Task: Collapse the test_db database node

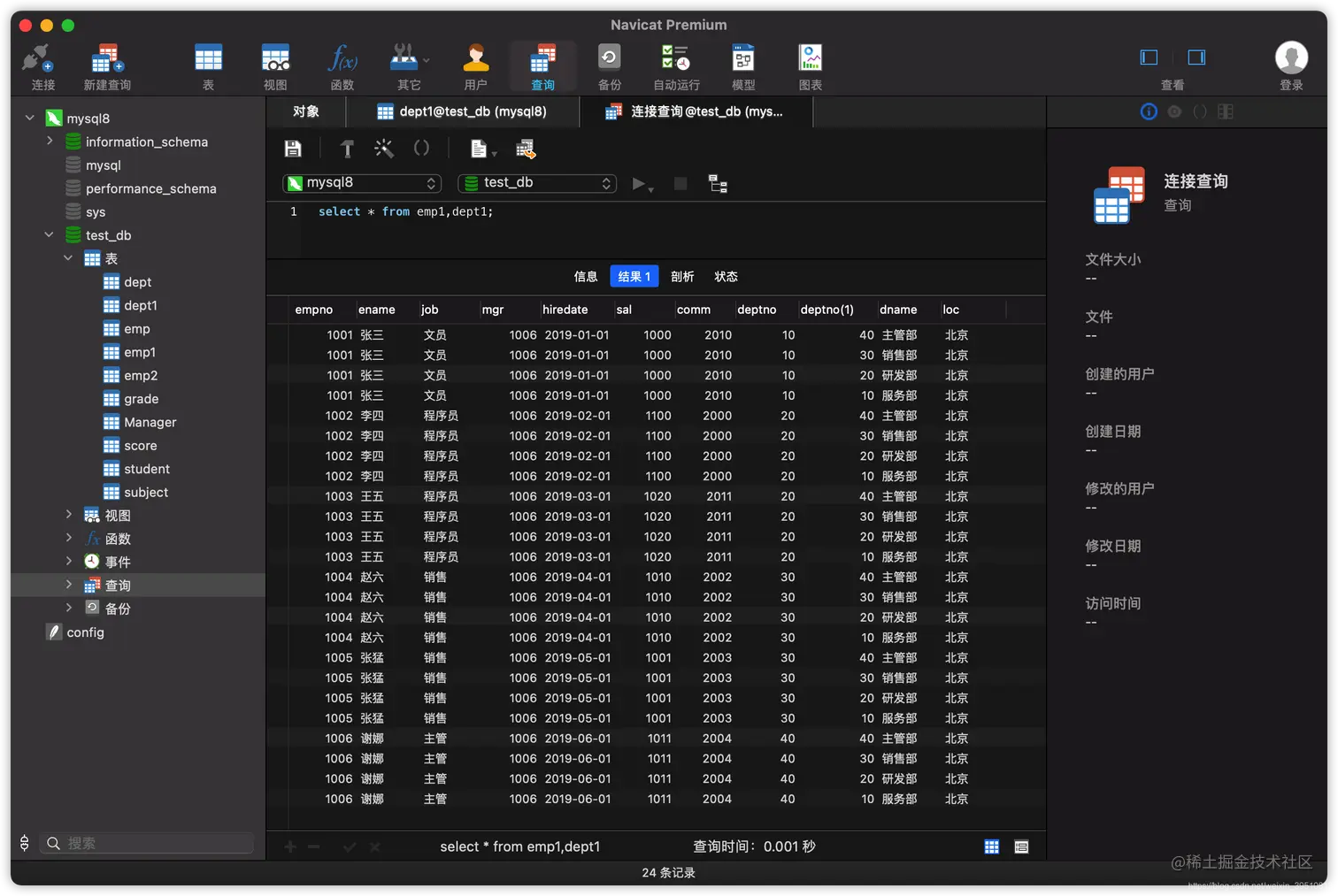Action: click(x=50, y=234)
